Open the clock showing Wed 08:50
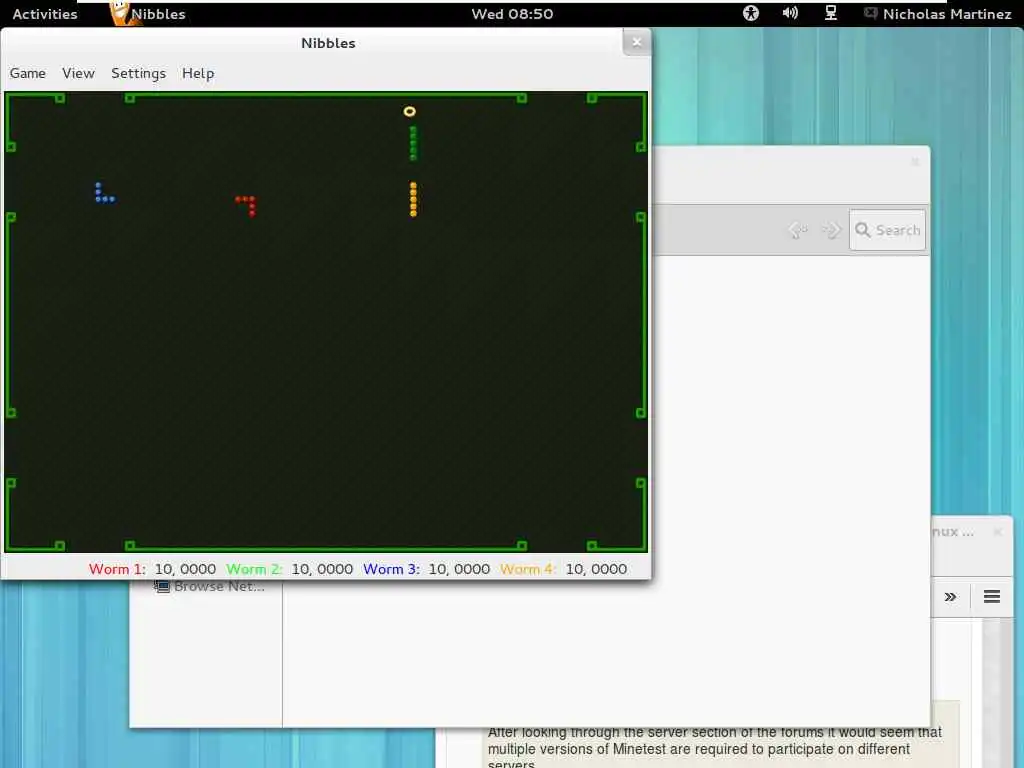The image size is (1024, 768). [x=513, y=14]
